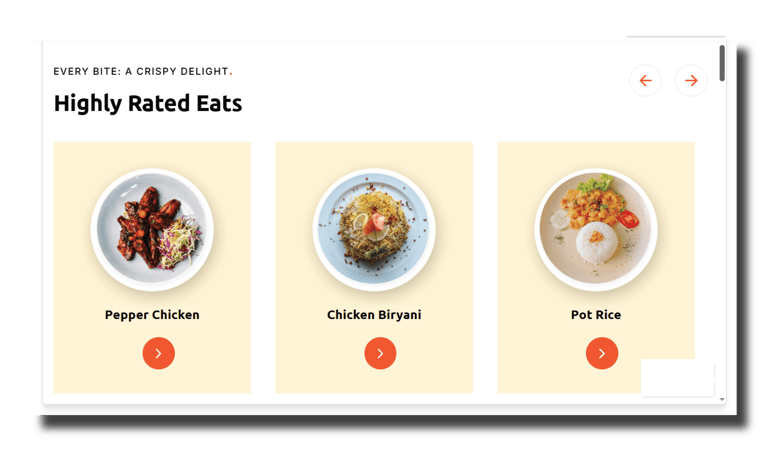768x452 pixels.
Task: Select the Pepper Chicken plate image
Action: [x=152, y=230]
